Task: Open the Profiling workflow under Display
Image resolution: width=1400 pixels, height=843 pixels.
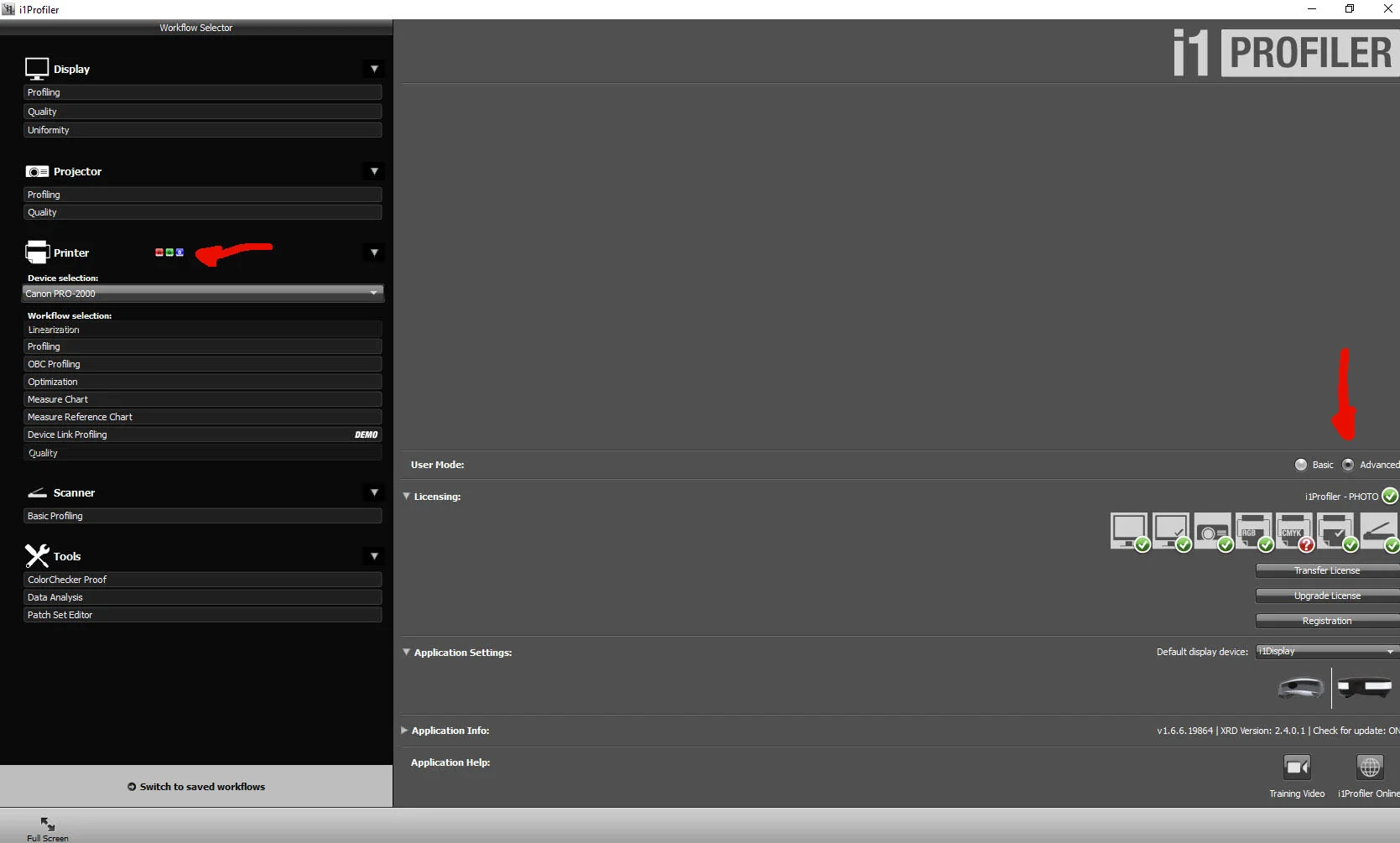Action: pos(203,92)
